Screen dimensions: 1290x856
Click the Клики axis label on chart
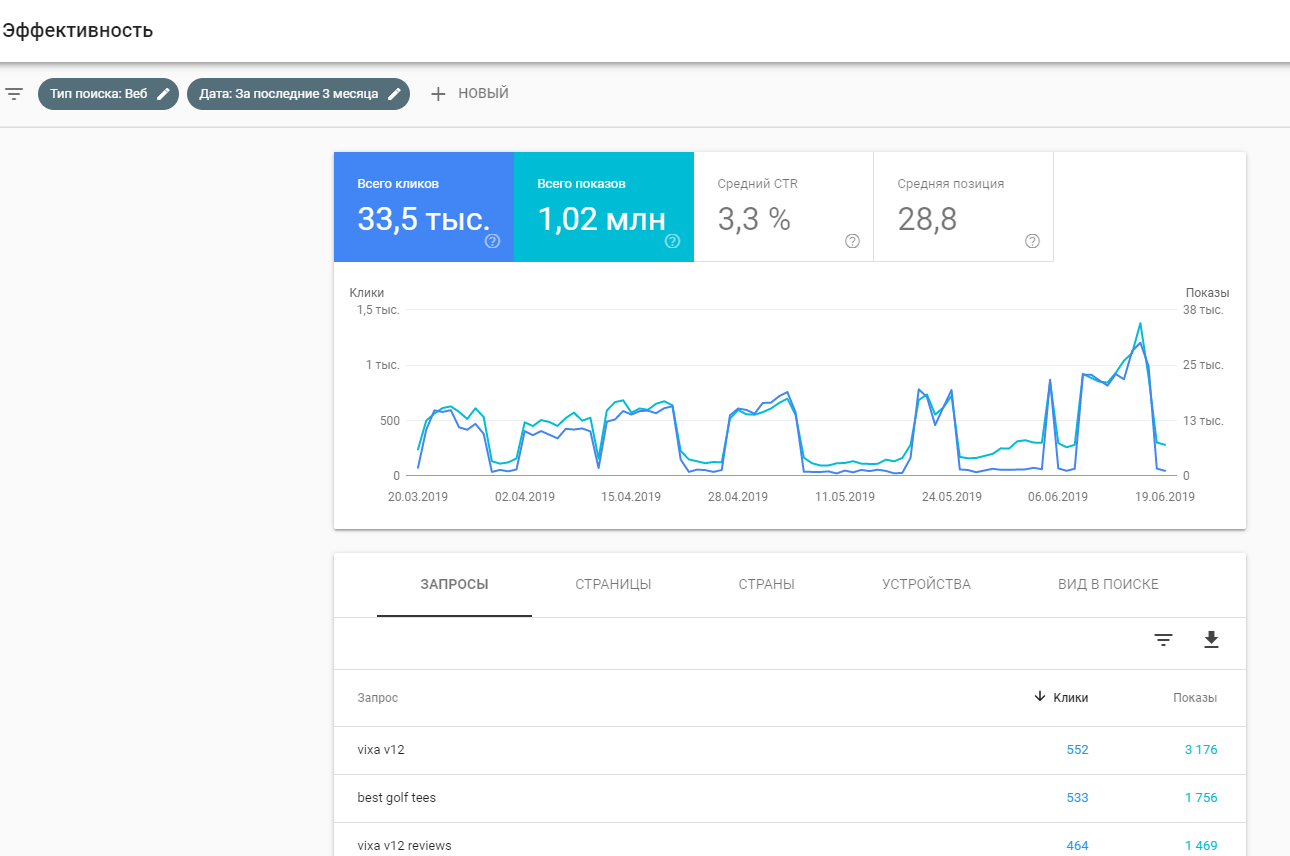tap(367, 293)
